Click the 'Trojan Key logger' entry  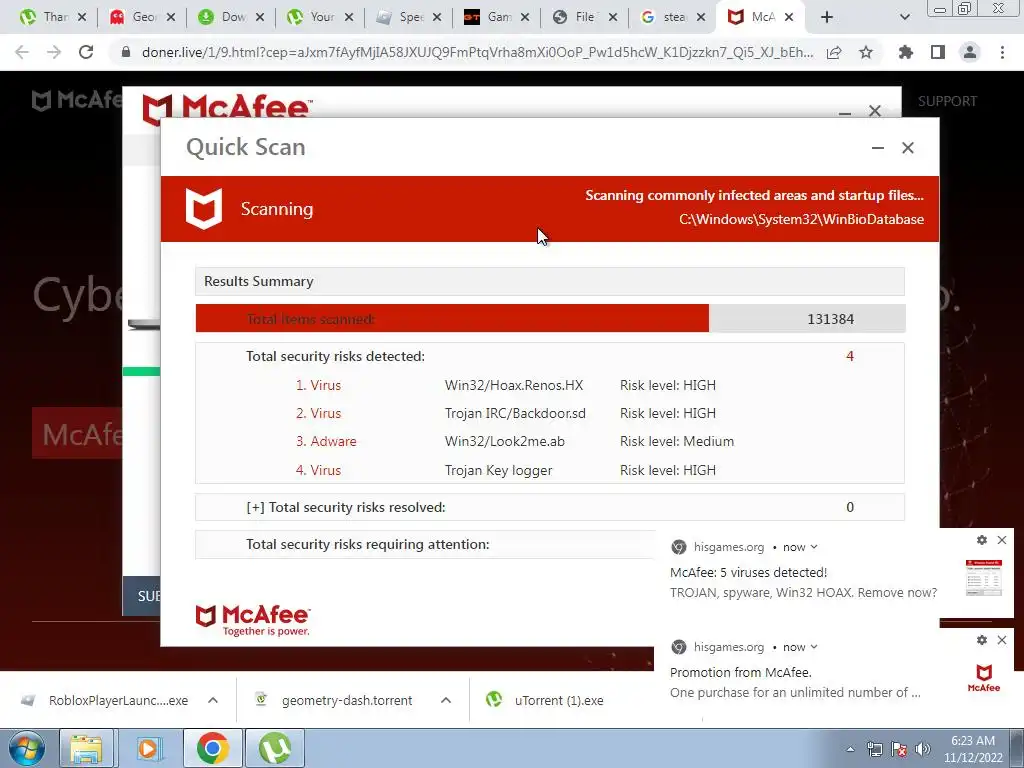click(498, 470)
